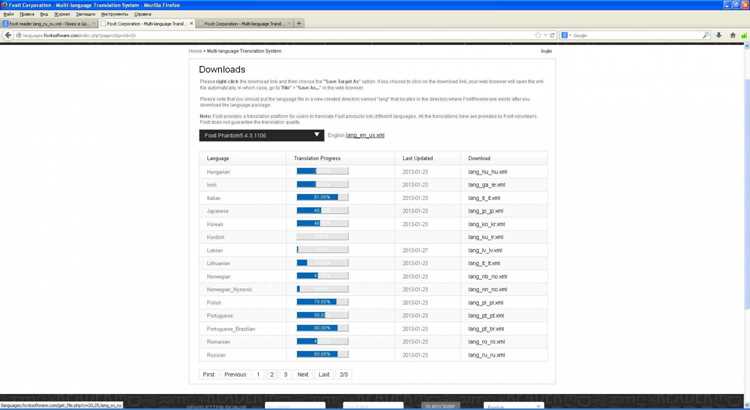Viewport: 750px width, 410px height.
Task: Go to the browser Home icon
Action: [732, 35]
